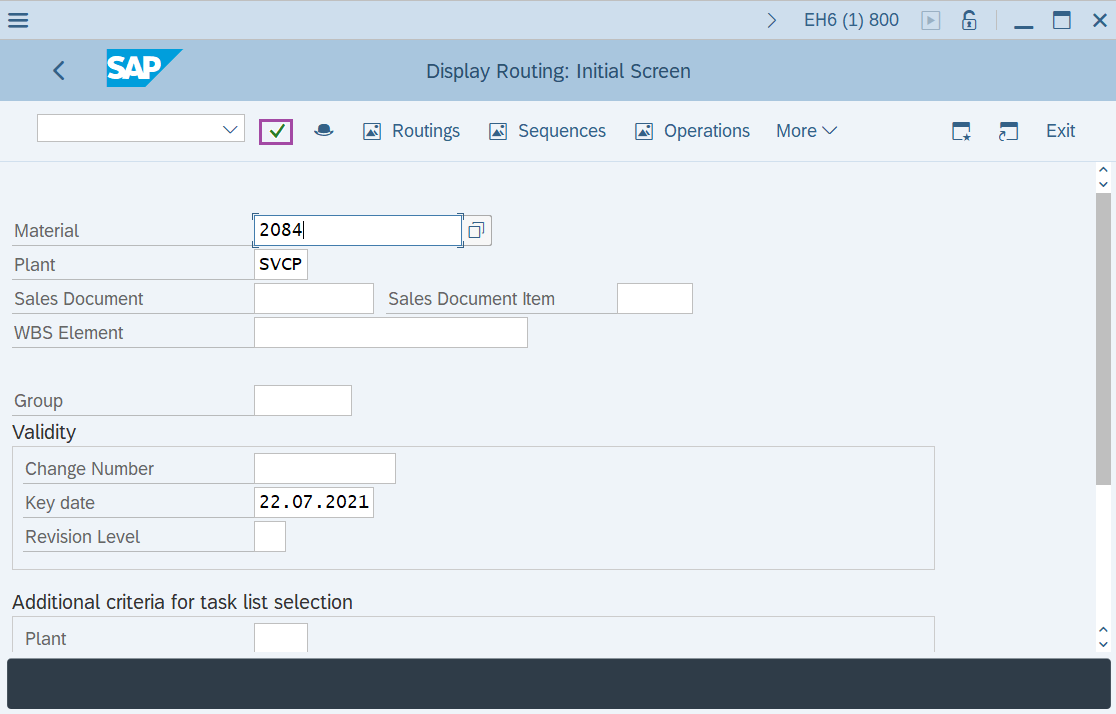Image resolution: width=1116 pixels, height=714 pixels.
Task: Open the More menu
Action: coord(806,131)
